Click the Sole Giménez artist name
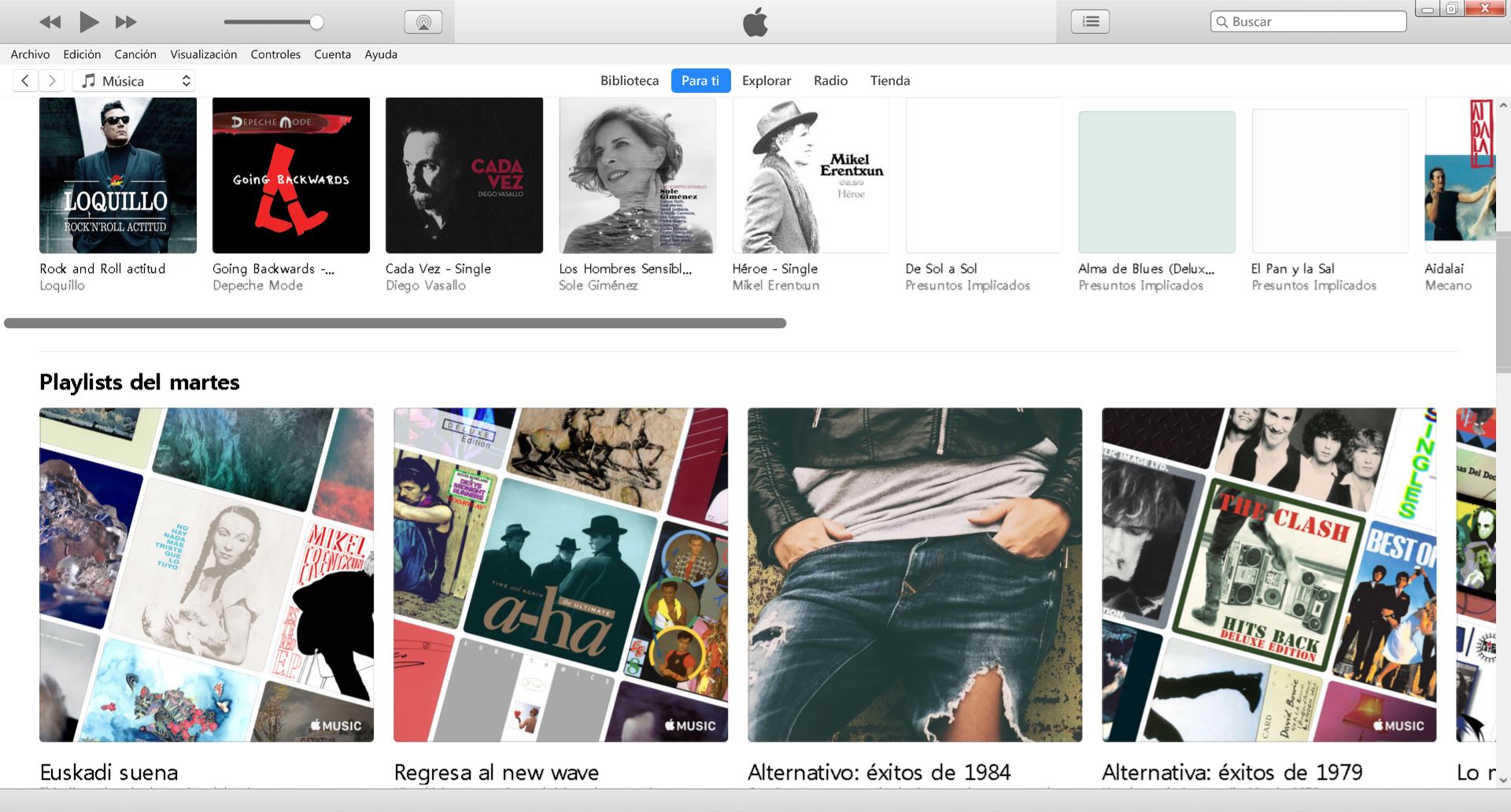The width and height of the screenshot is (1511, 812). [x=598, y=285]
